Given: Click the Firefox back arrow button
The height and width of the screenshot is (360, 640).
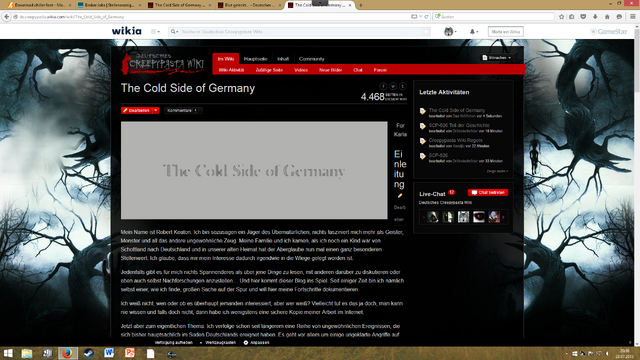Looking at the screenshot, I should click(7, 17).
